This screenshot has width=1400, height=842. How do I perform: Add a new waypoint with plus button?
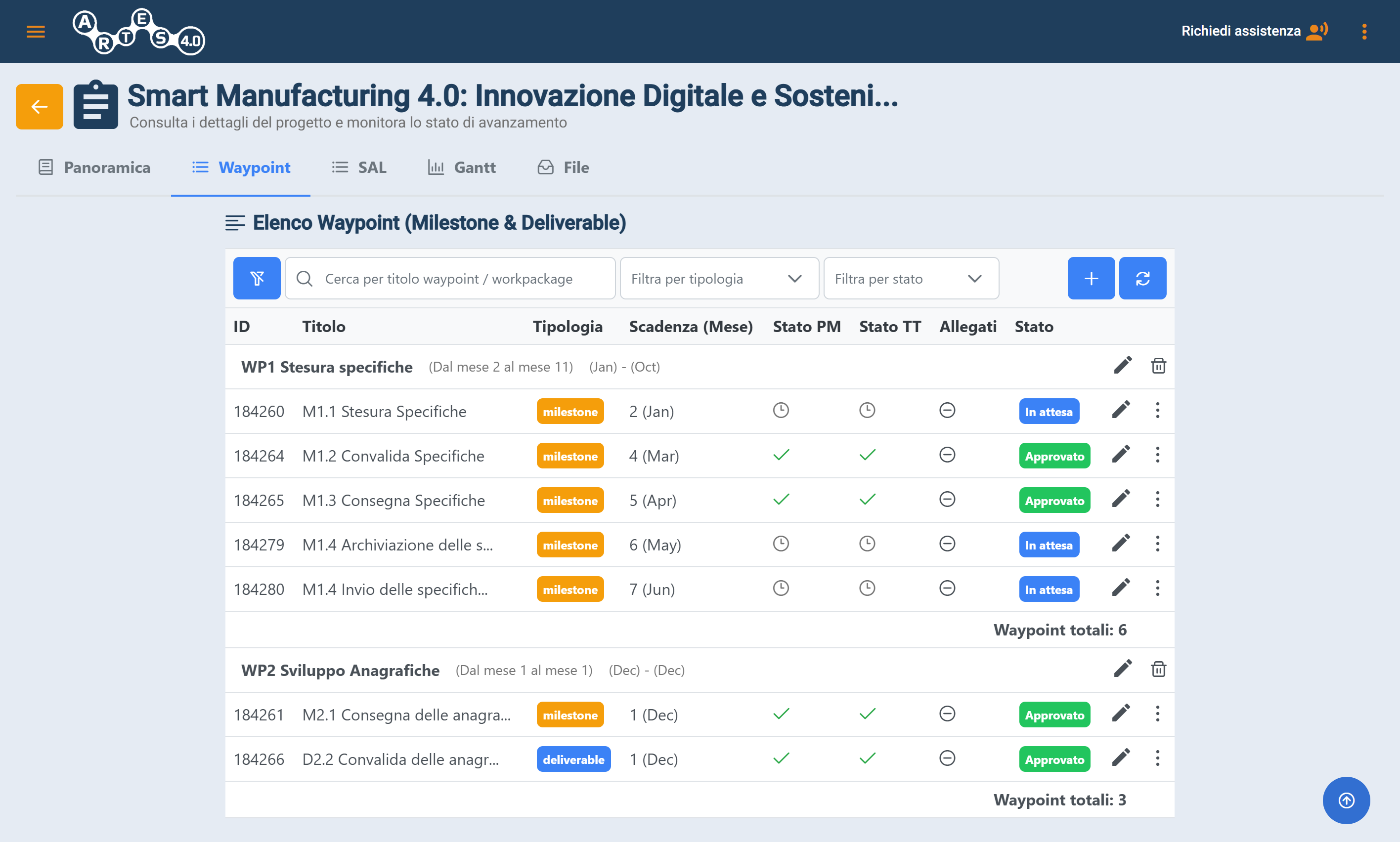click(x=1091, y=278)
